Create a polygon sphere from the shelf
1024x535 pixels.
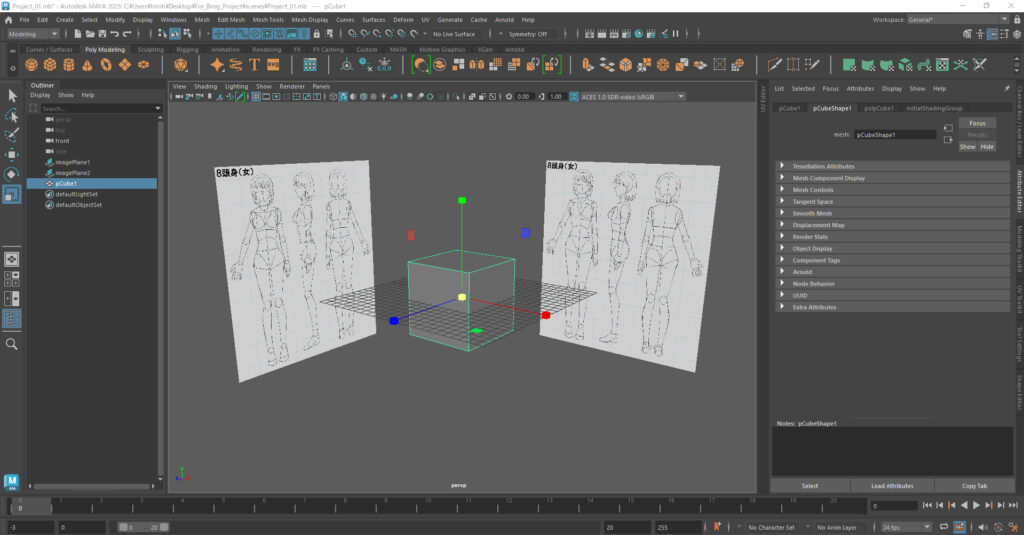click(31, 65)
